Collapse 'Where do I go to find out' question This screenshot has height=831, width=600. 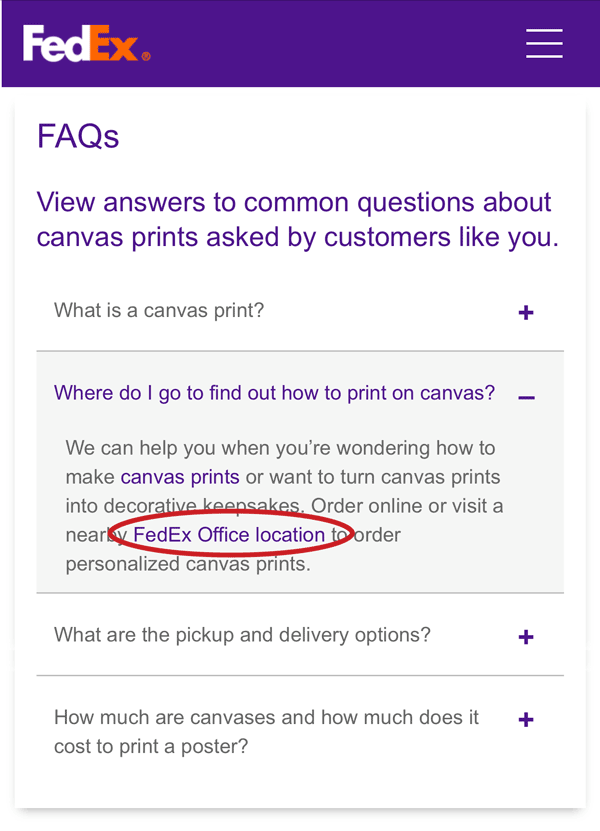click(x=300, y=393)
